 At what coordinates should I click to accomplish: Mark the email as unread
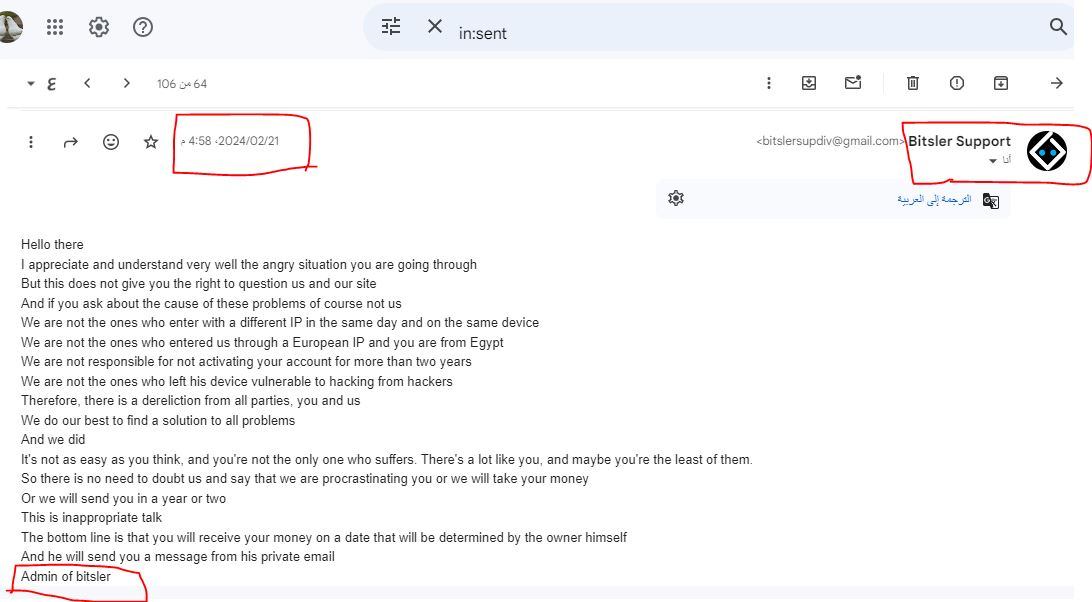[x=853, y=83]
